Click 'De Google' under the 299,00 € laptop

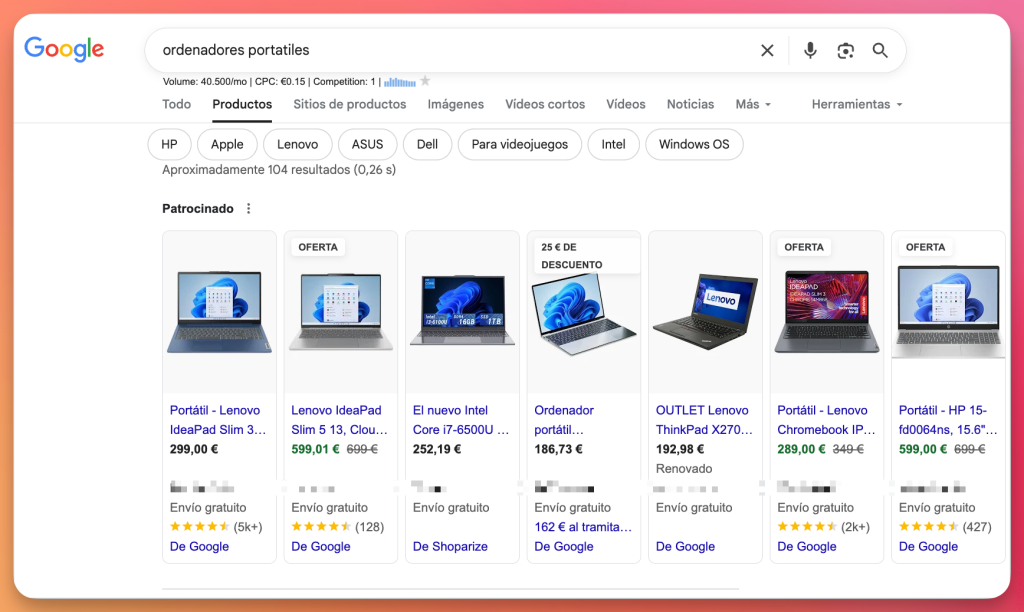tap(199, 547)
